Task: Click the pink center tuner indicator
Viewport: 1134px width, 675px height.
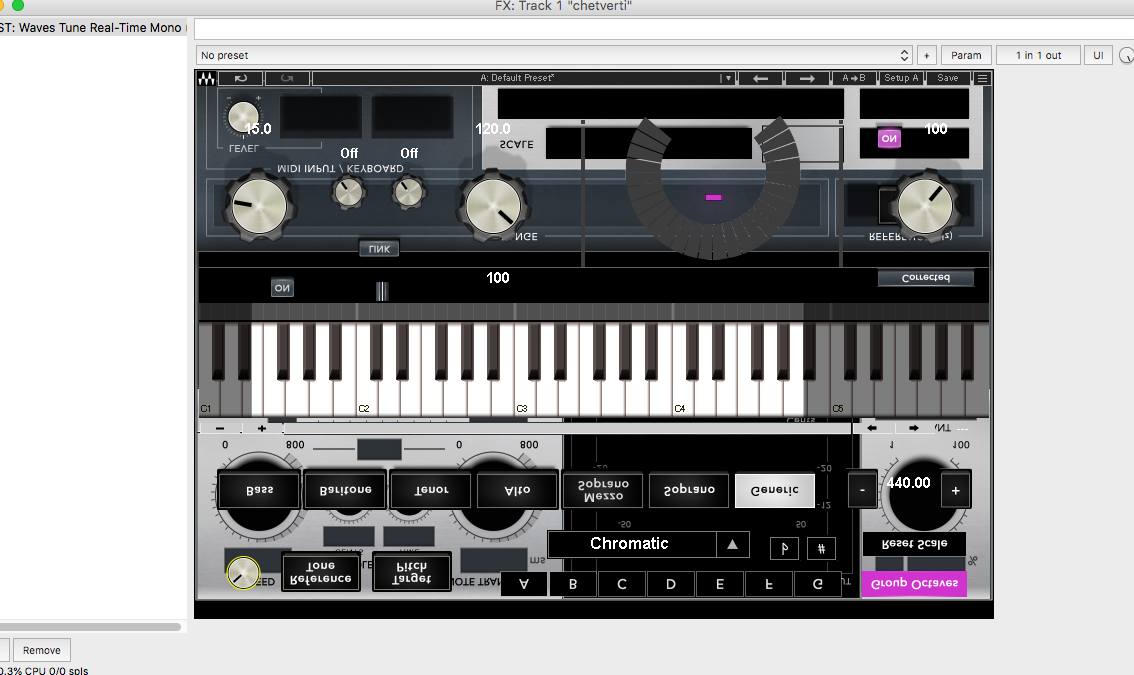Action: [x=713, y=197]
